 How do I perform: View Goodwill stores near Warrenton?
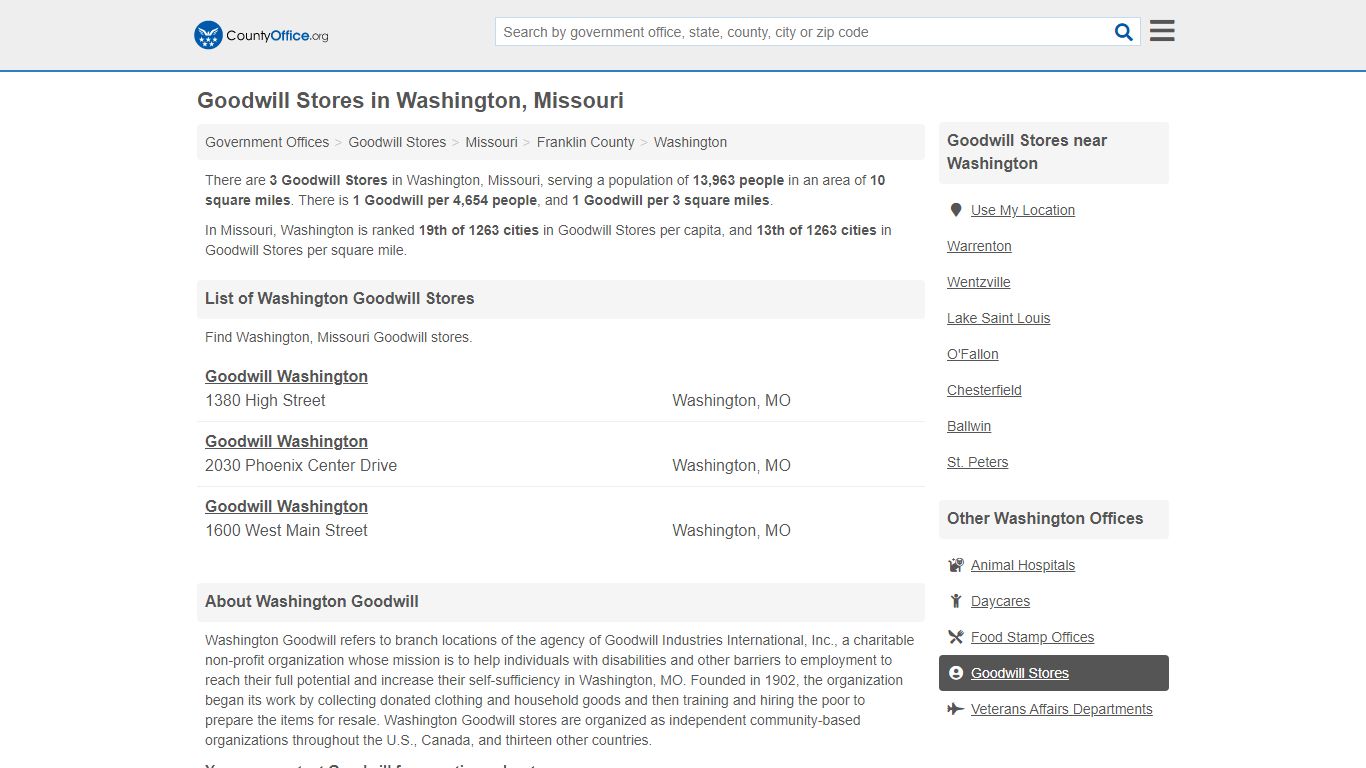click(x=979, y=246)
